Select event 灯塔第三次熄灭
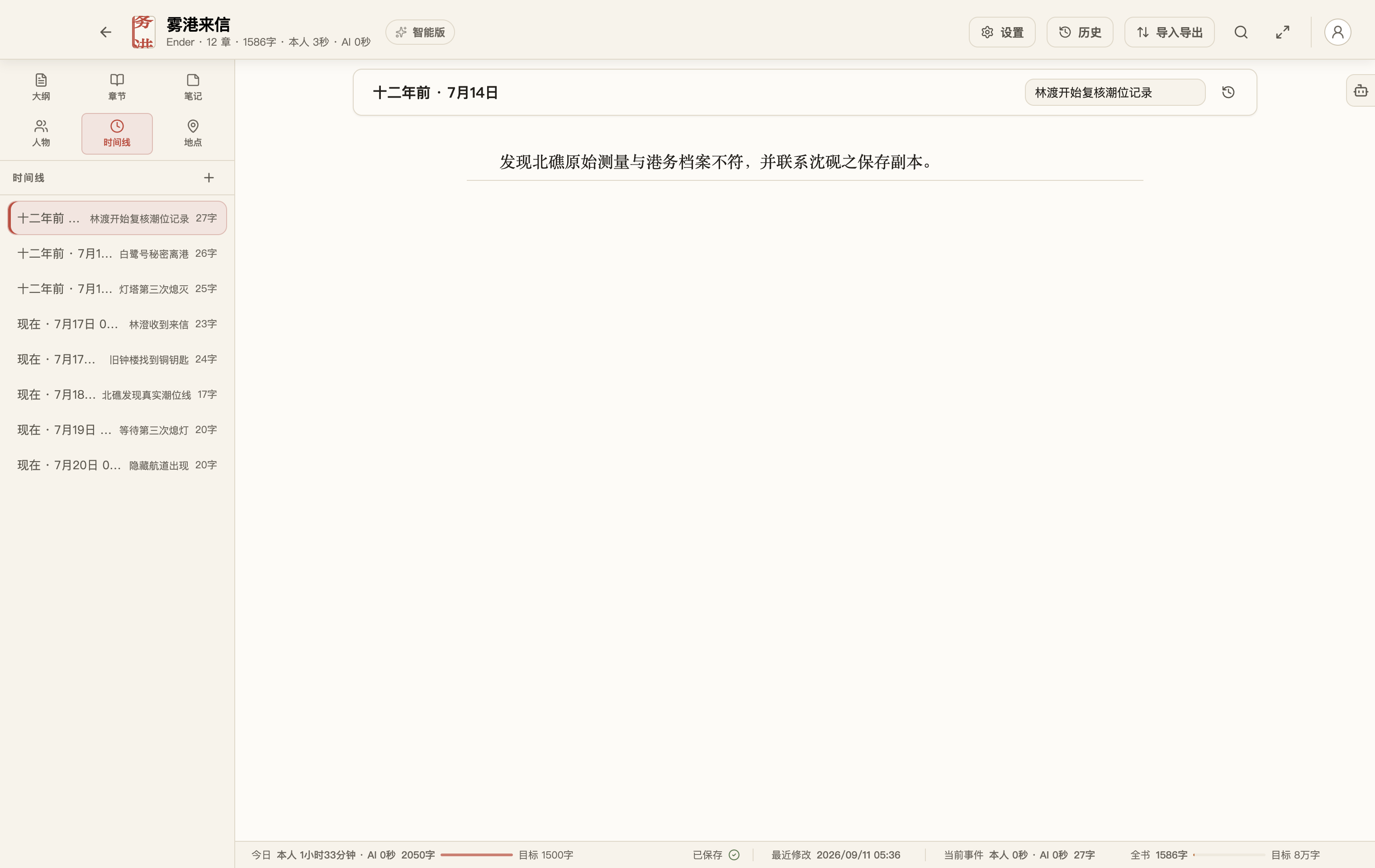The width and height of the screenshot is (1375, 868). click(x=117, y=289)
